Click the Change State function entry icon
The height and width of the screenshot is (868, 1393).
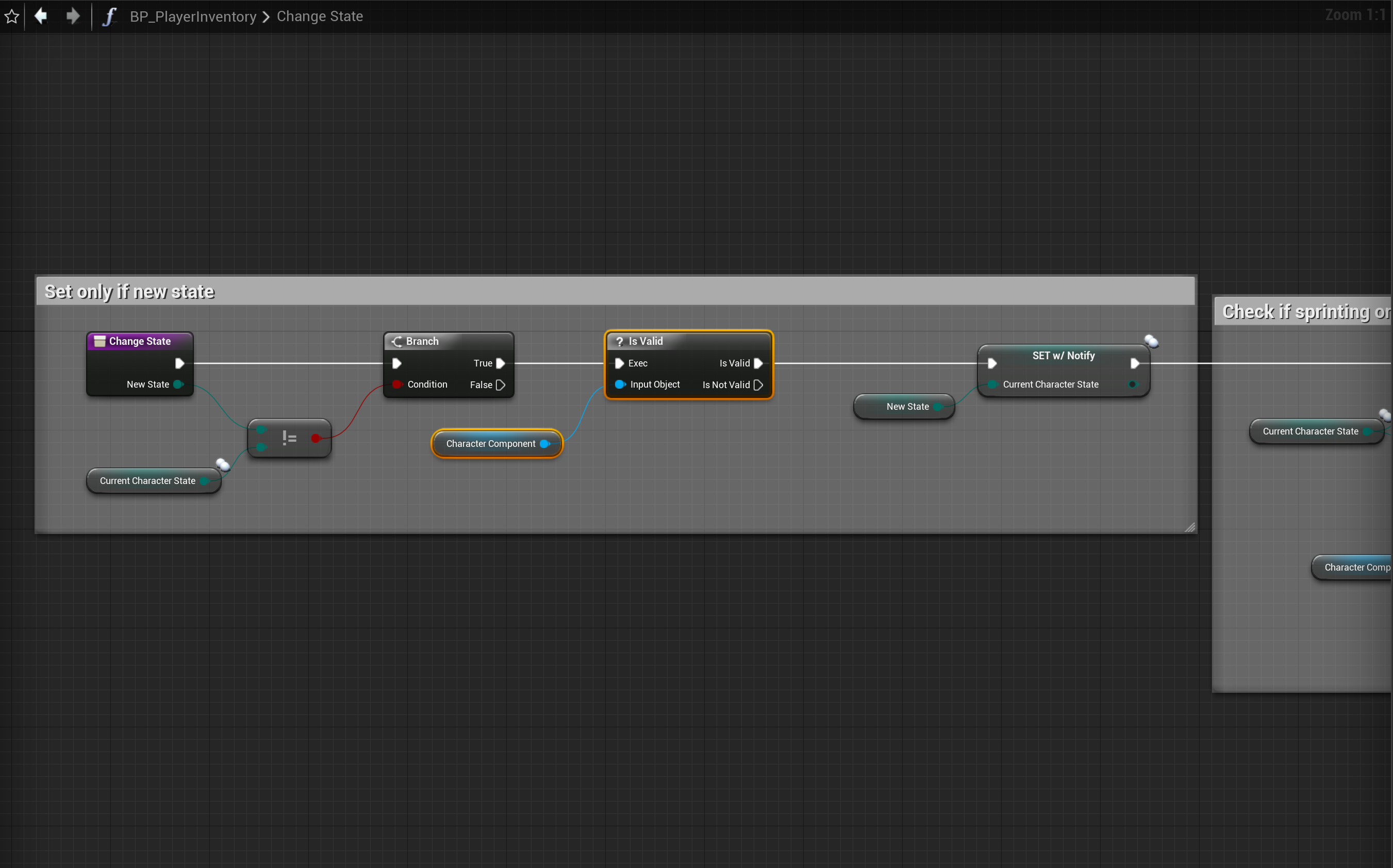[x=100, y=342]
